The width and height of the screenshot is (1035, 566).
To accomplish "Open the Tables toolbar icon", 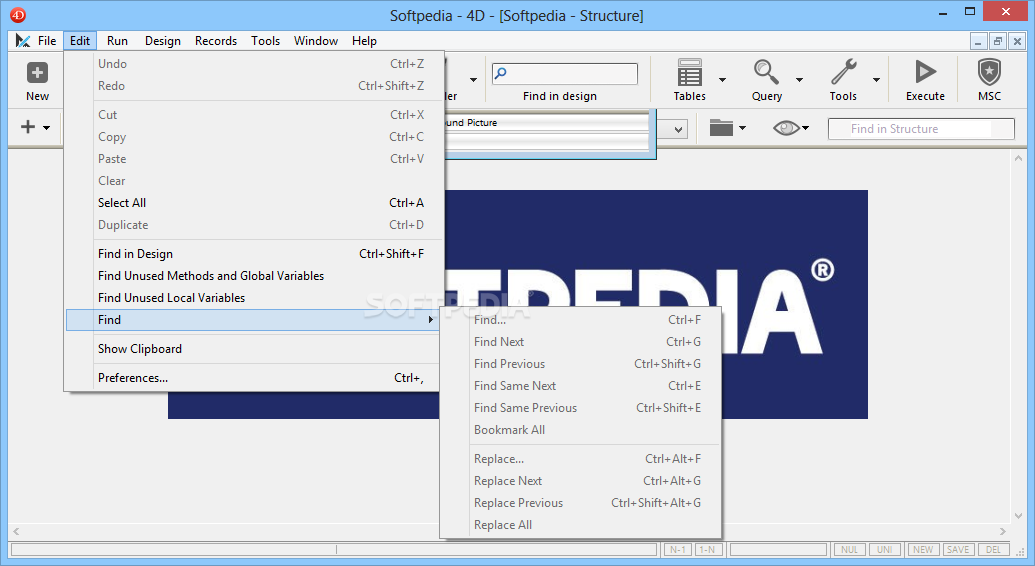I will click(689, 72).
